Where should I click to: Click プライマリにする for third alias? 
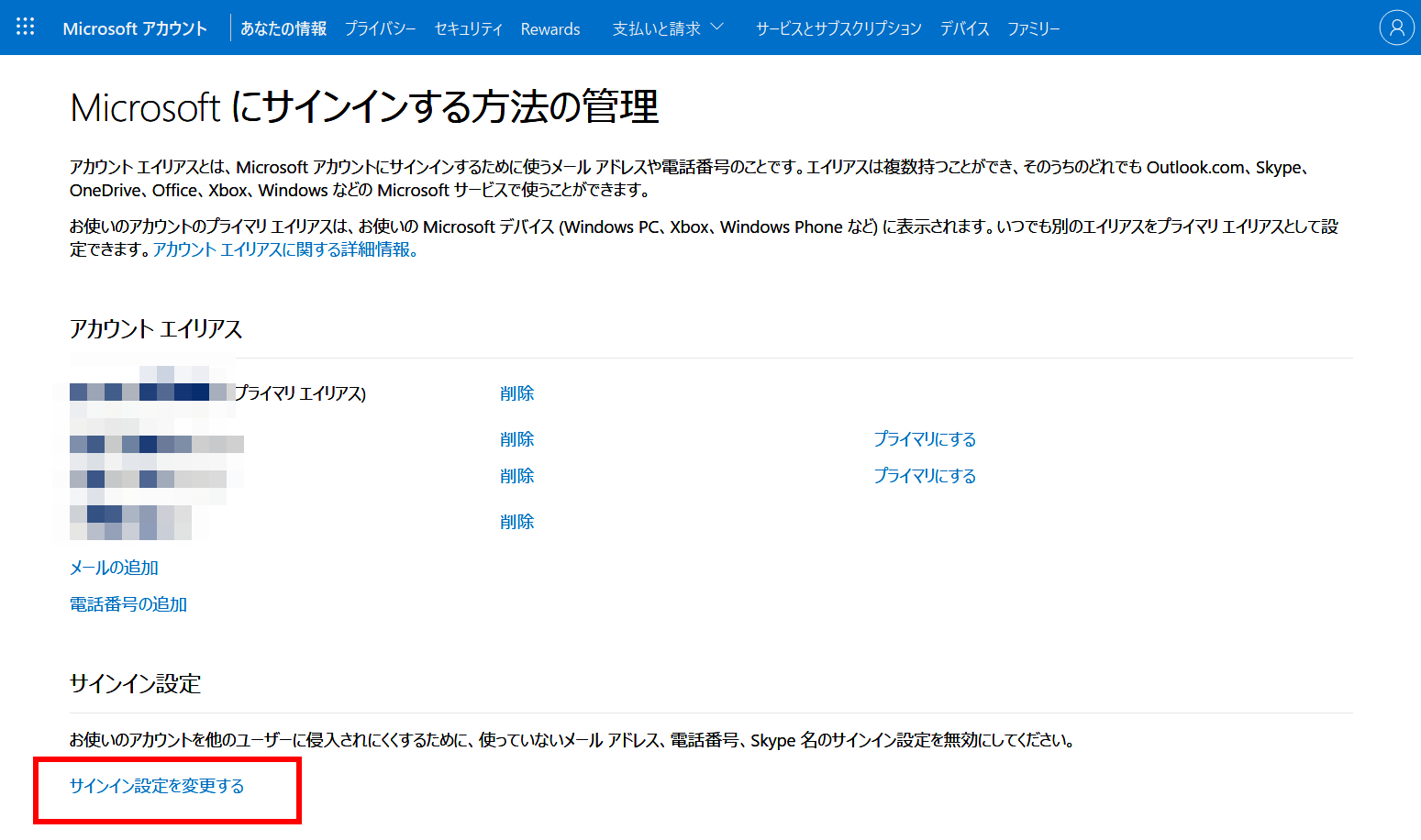pos(924,476)
